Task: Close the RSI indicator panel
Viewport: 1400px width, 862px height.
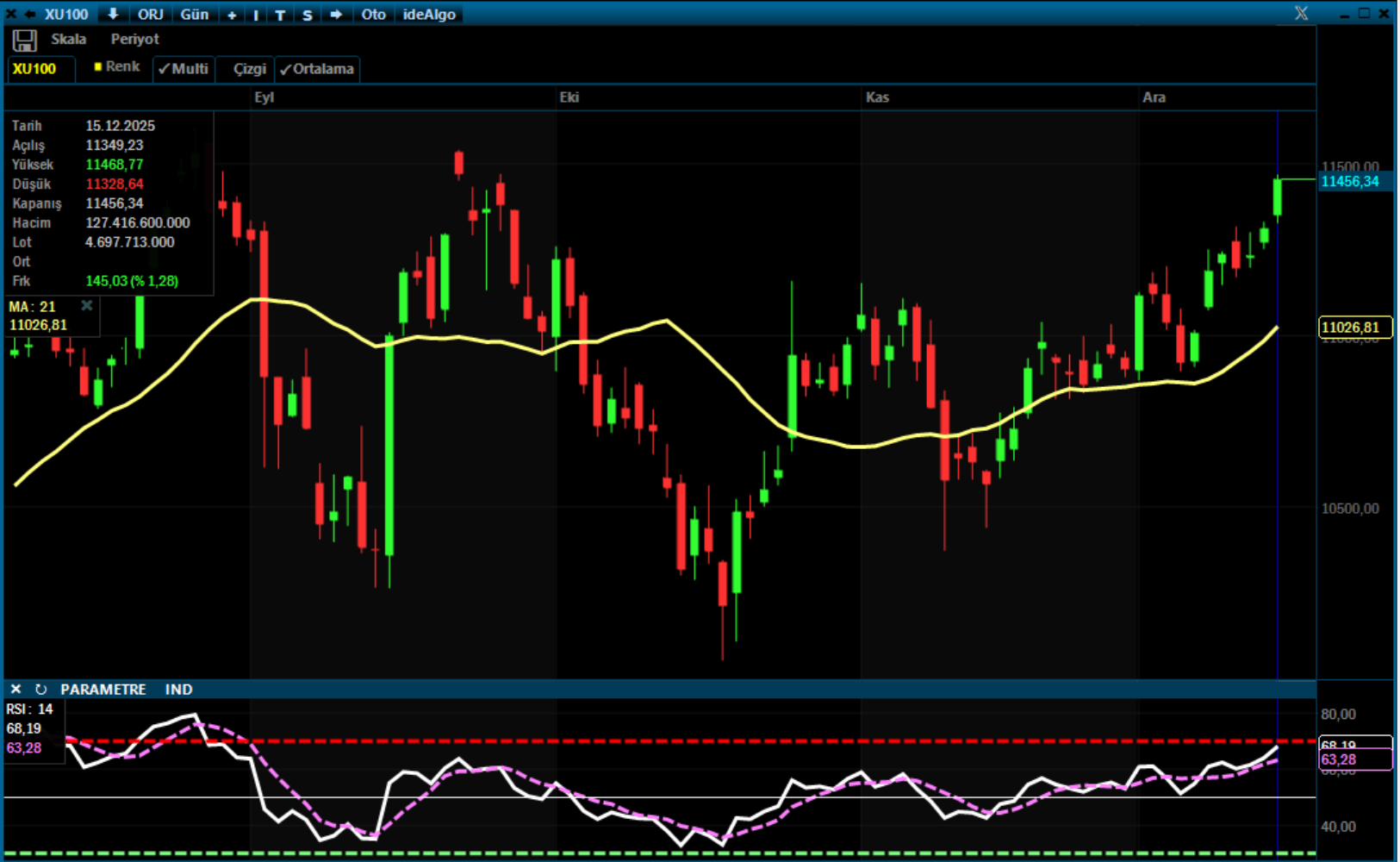Action: pos(16,690)
